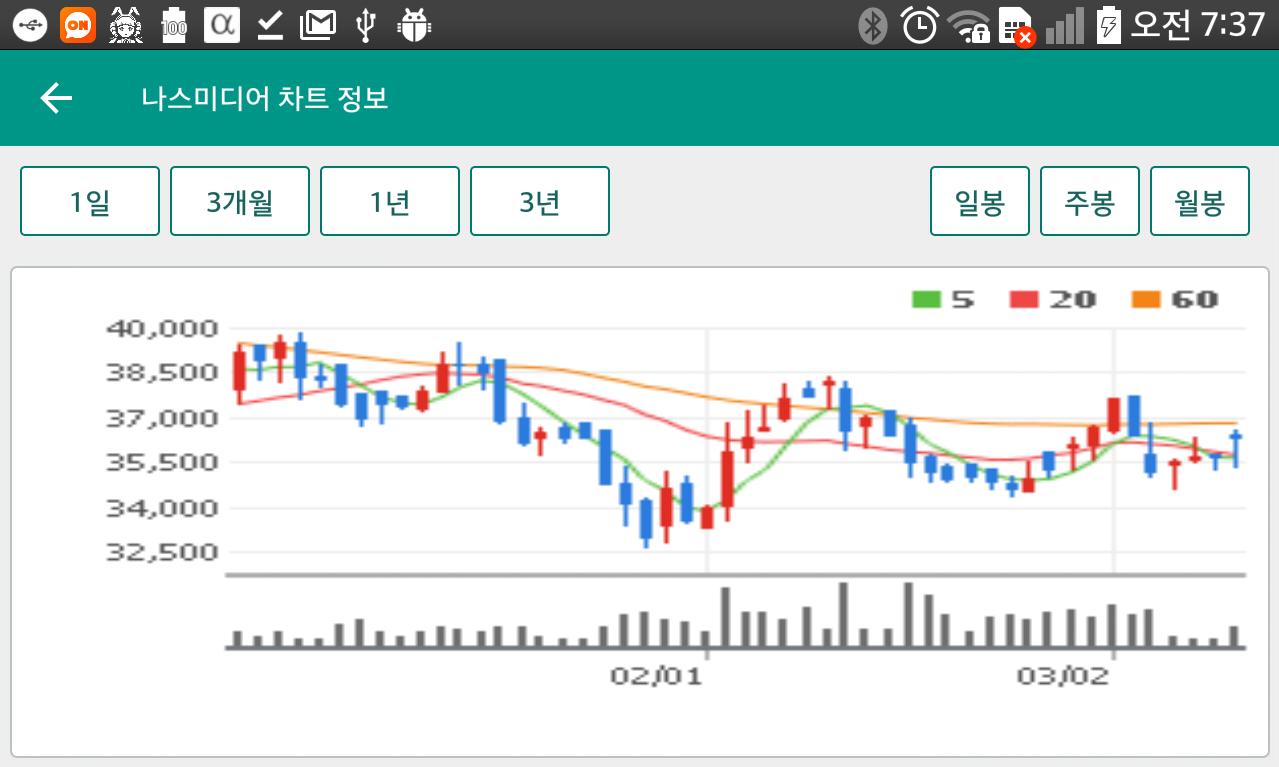Tap the alpha app notification icon
This screenshot has height=767, width=1279.
[x=222, y=25]
